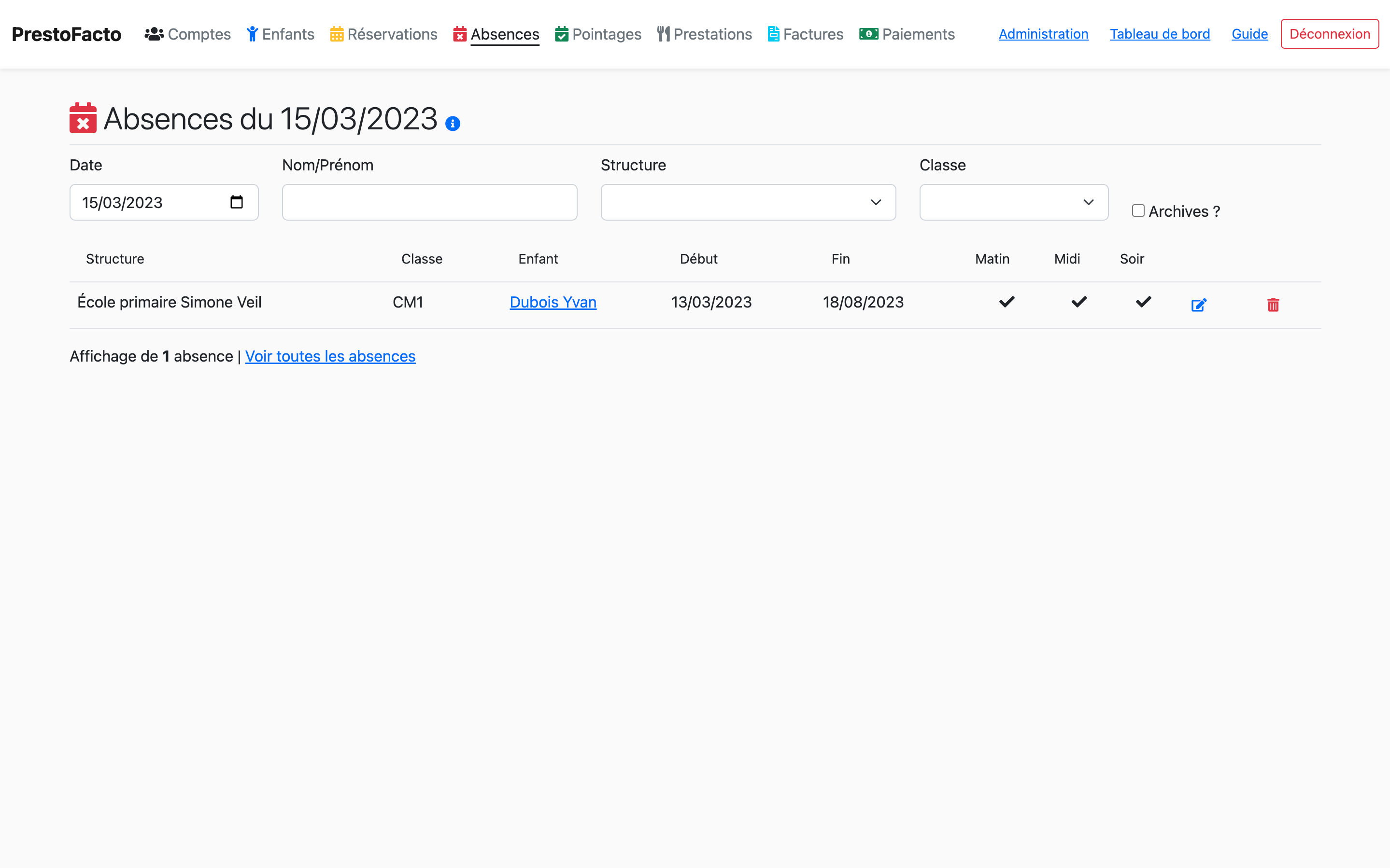Image resolution: width=1390 pixels, height=868 pixels.
Task: Focus the Nom/Prénom search field
Action: 429,202
